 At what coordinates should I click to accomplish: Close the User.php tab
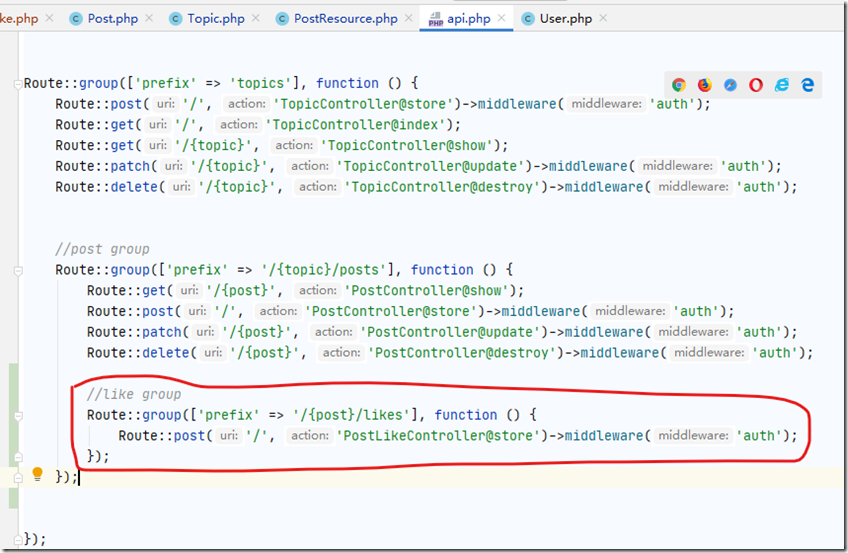point(603,18)
